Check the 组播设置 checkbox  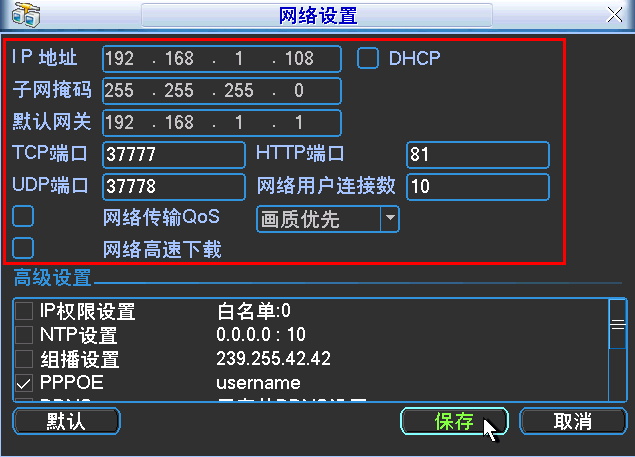tap(24, 359)
